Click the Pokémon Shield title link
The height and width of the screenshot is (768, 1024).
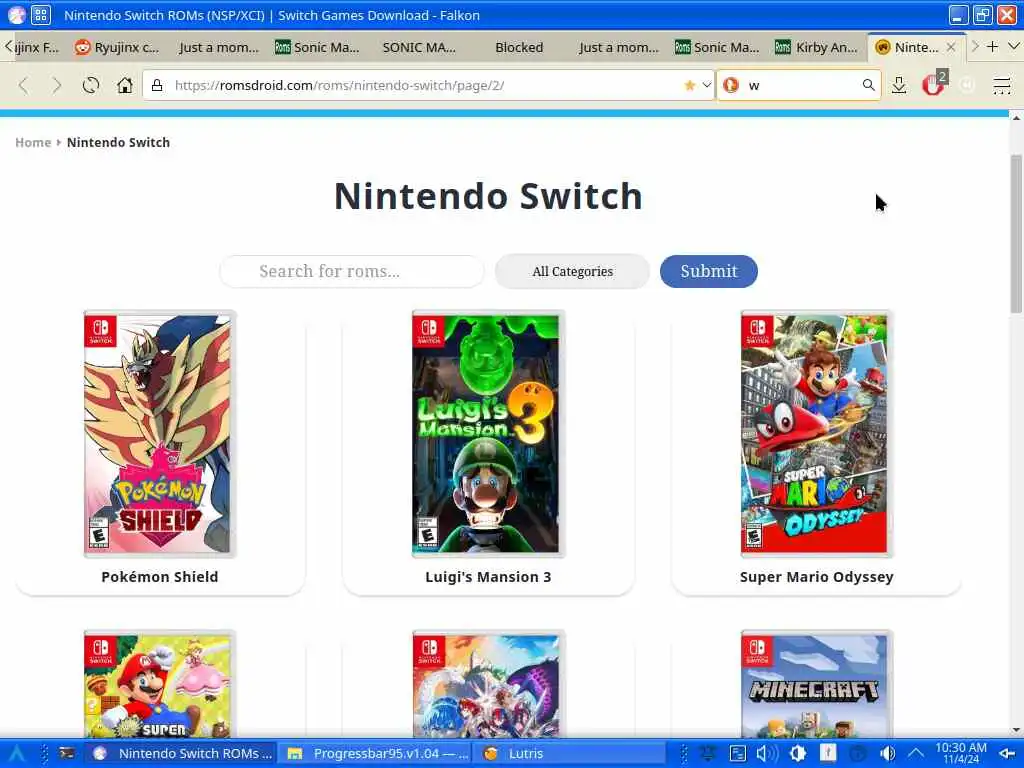pos(159,577)
